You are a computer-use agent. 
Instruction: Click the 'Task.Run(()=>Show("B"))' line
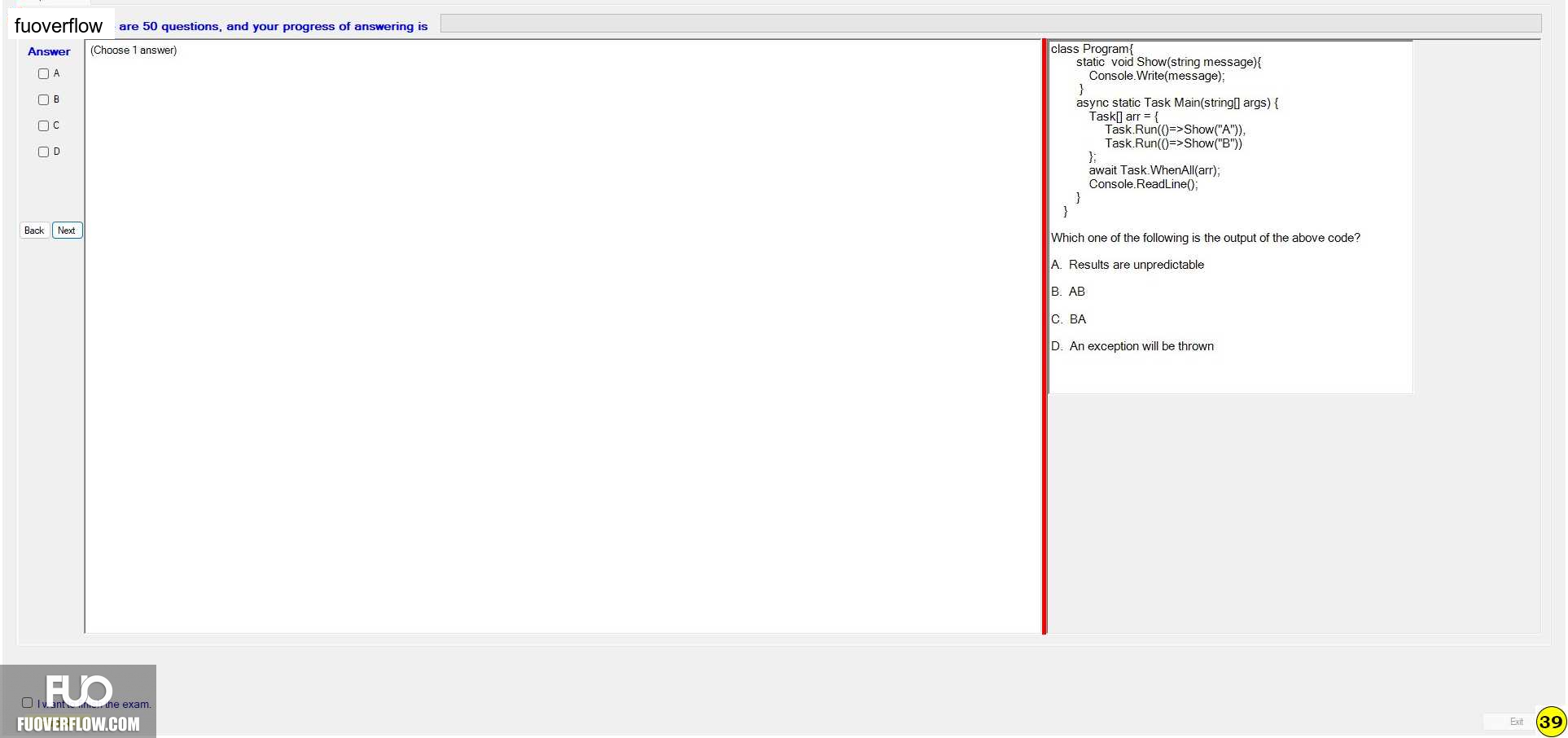(x=1173, y=143)
